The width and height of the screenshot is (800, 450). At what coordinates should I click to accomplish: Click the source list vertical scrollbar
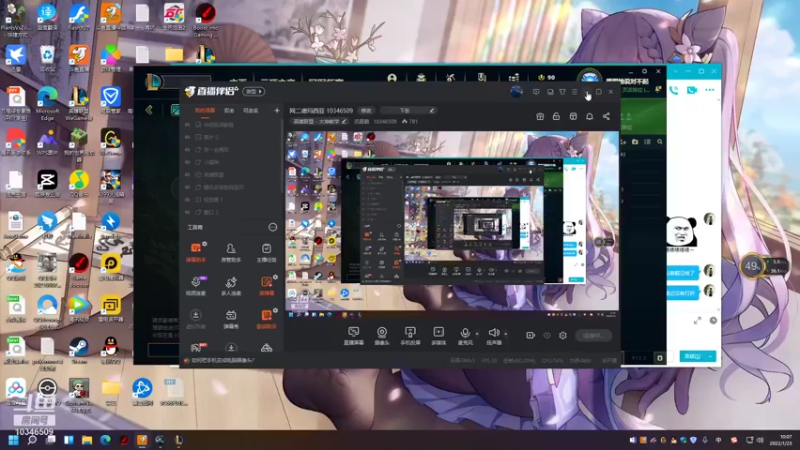[x=282, y=156]
